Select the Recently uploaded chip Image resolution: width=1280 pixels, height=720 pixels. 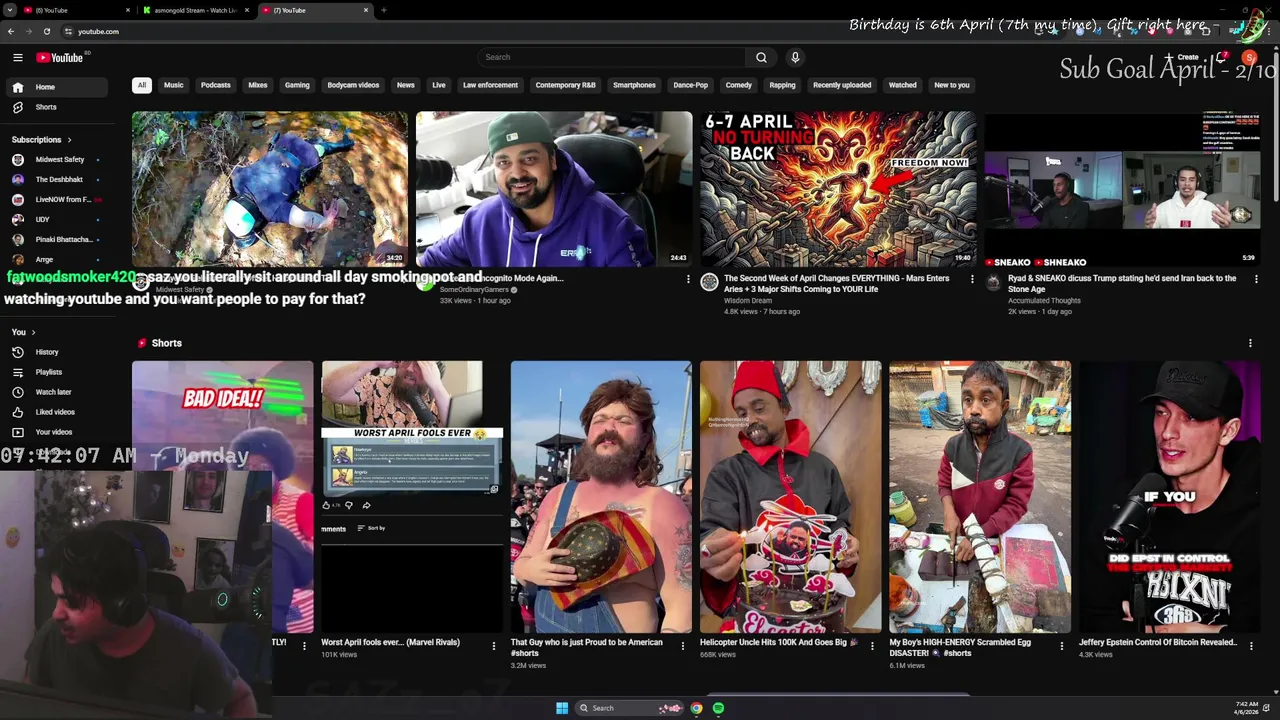click(x=842, y=85)
